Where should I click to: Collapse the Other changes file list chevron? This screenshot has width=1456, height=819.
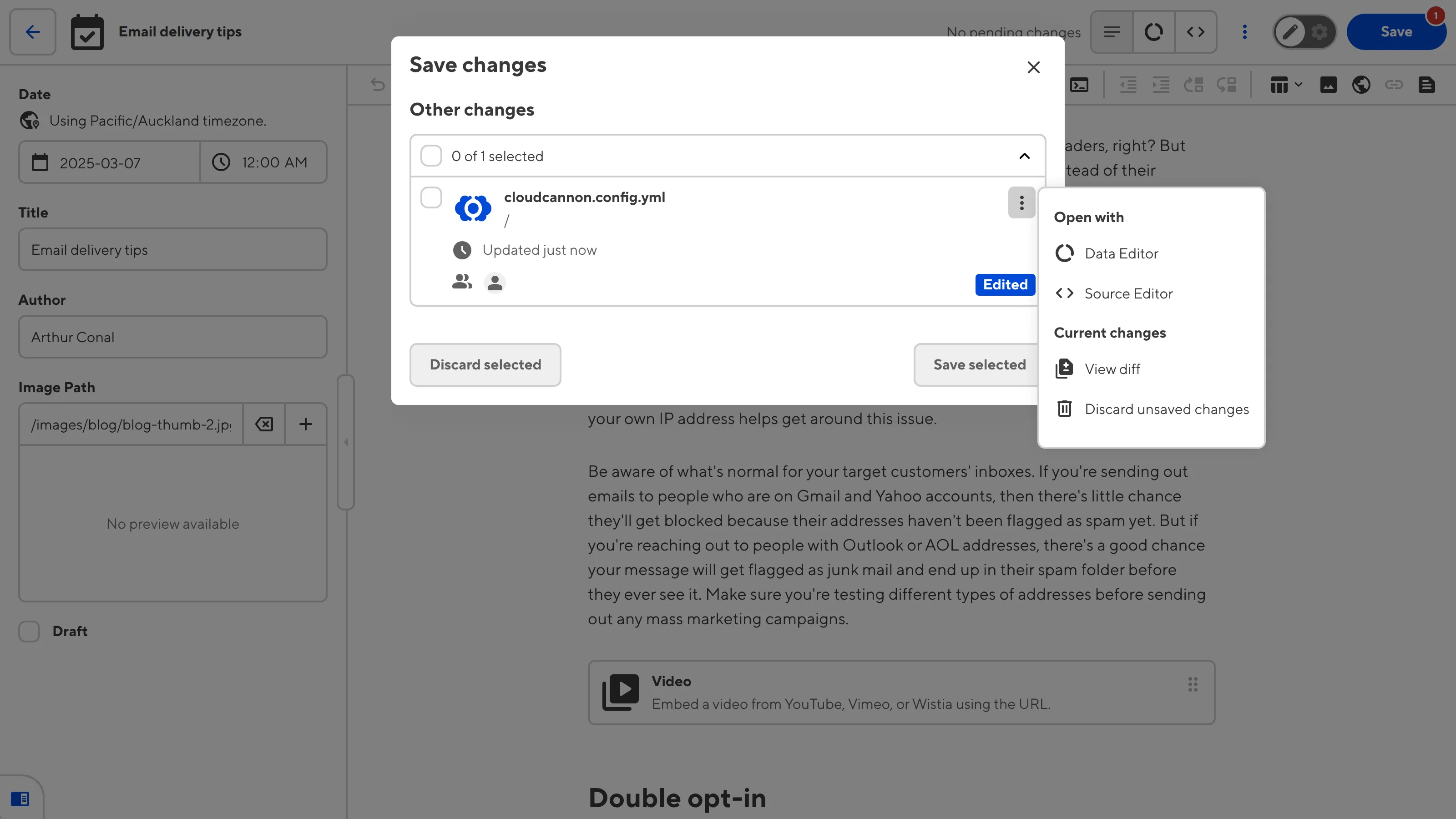1024,156
